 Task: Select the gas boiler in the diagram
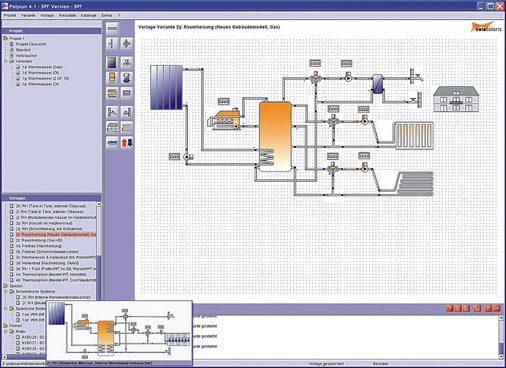pos(224,119)
